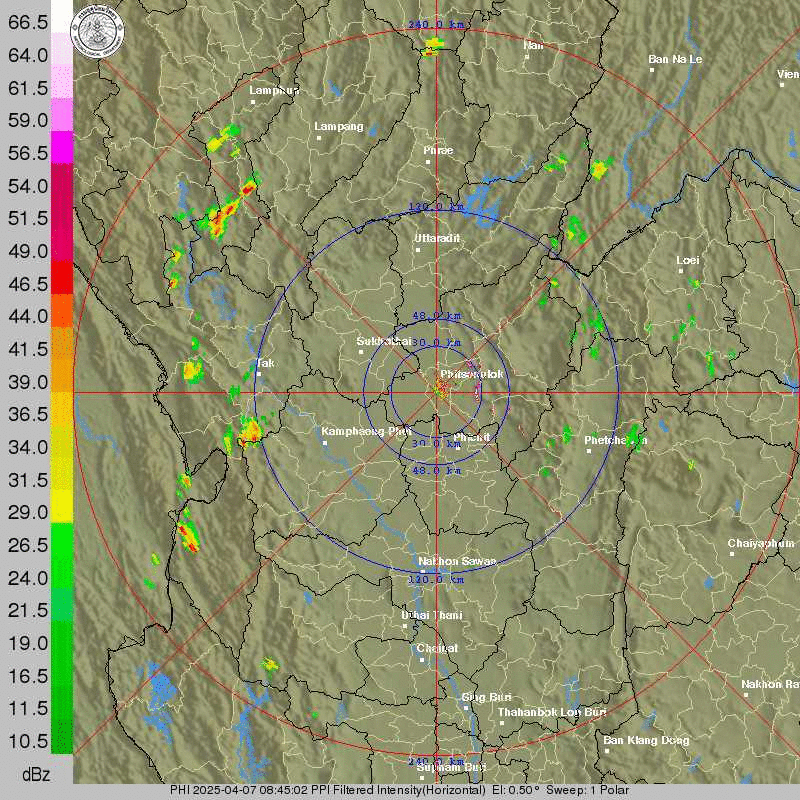Click the Nakhon Sawan city label

pos(457,561)
